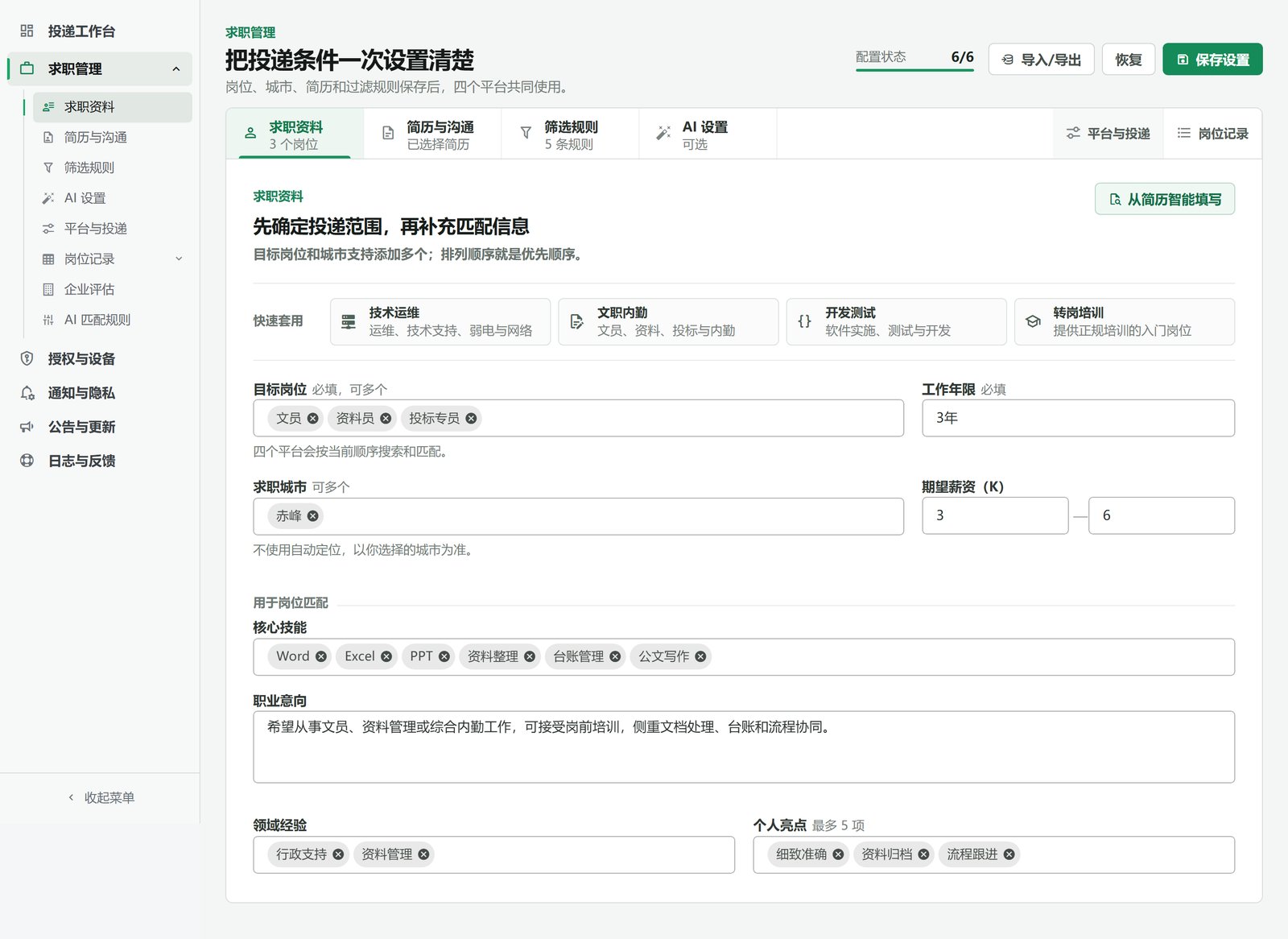Image resolution: width=1288 pixels, height=939 pixels.
Task: Open the 岗位记录 tab on the right
Action: (x=1212, y=134)
